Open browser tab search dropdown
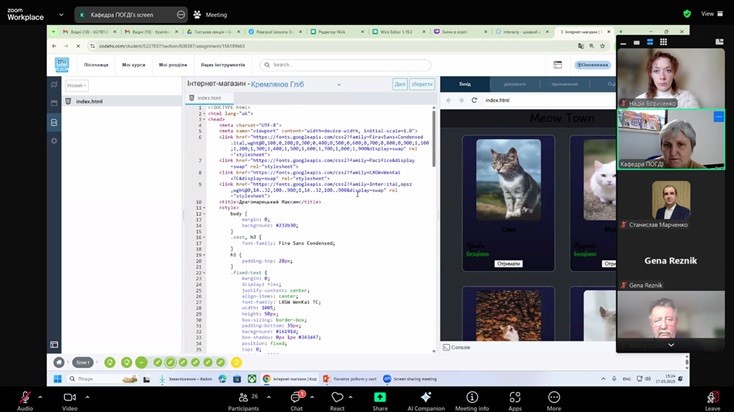This screenshot has height=412, width=734. 53,32
